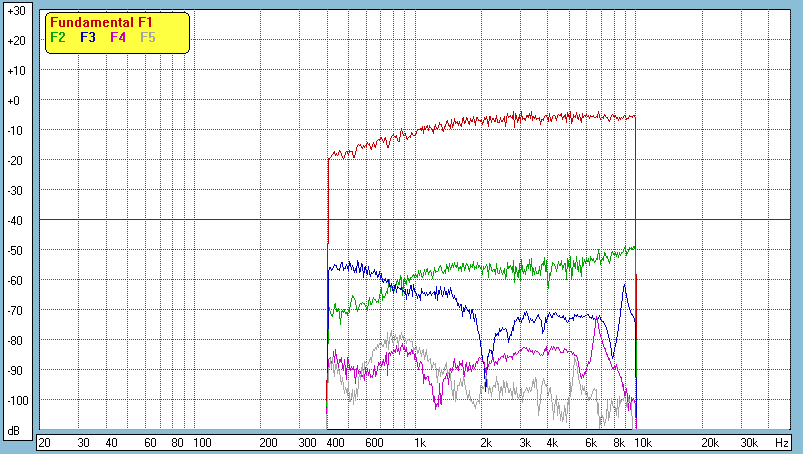Click the Hz unit label on horizontal axis
803x454 pixels.
pos(781,442)
